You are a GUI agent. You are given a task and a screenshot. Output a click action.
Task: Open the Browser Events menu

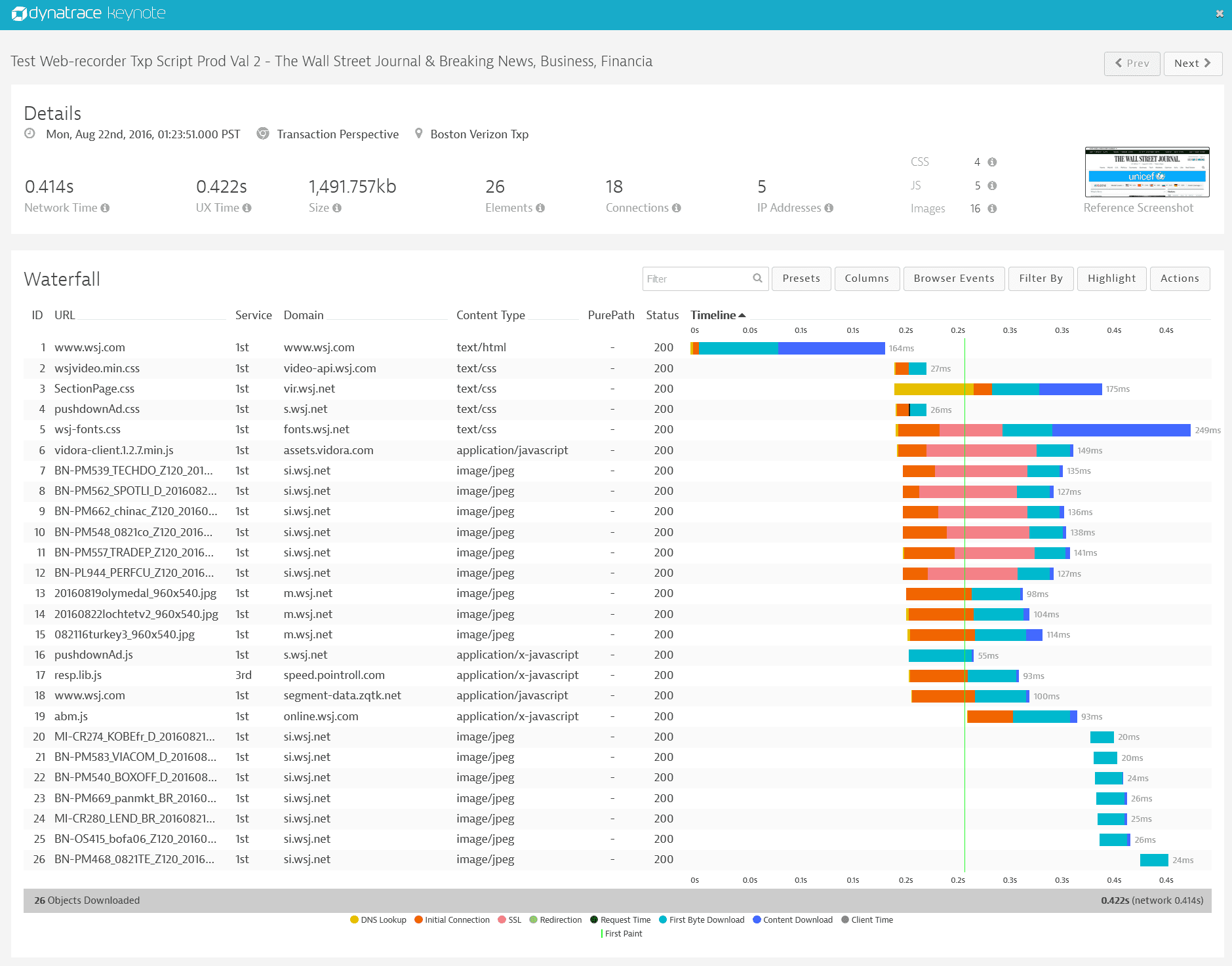coord(954,279)
